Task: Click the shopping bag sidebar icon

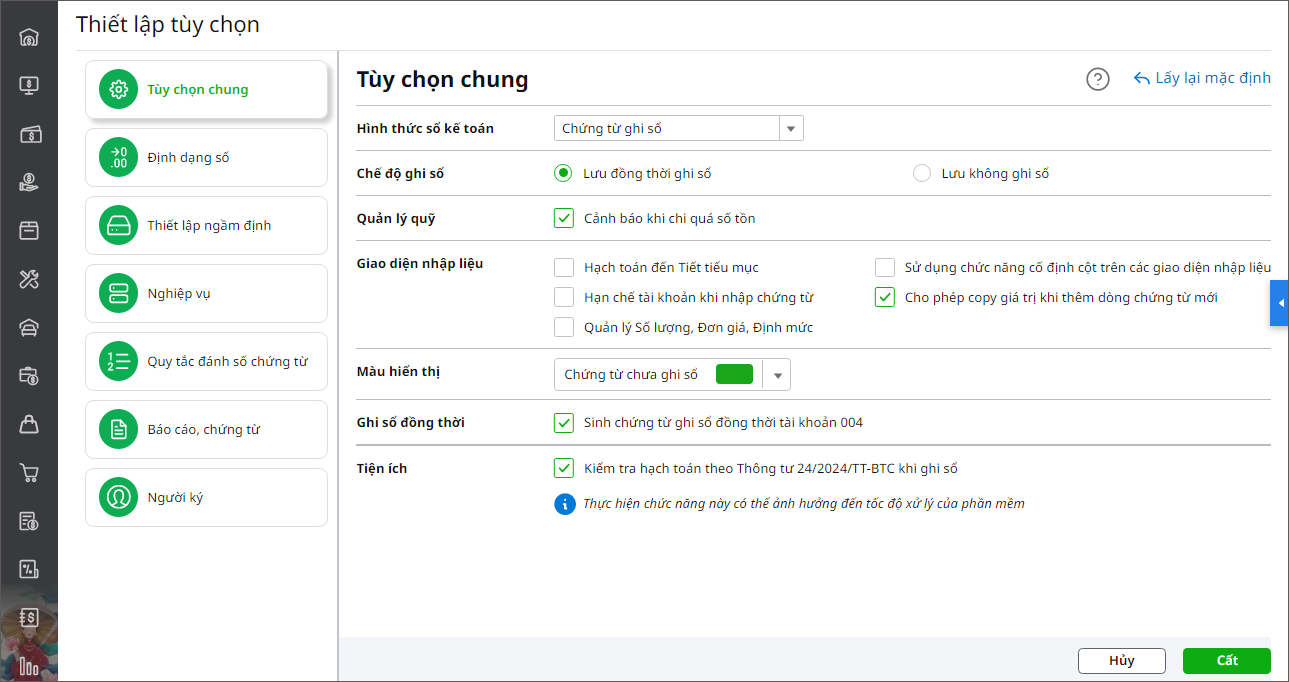Action: pyautogui.click(x=29, y=425)
